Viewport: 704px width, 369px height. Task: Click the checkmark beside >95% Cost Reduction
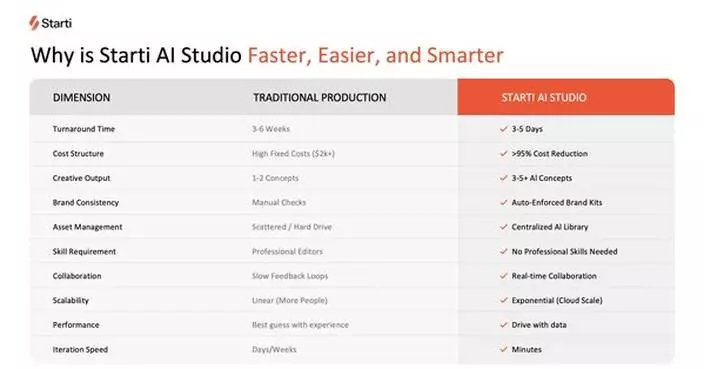click(503, 154)
